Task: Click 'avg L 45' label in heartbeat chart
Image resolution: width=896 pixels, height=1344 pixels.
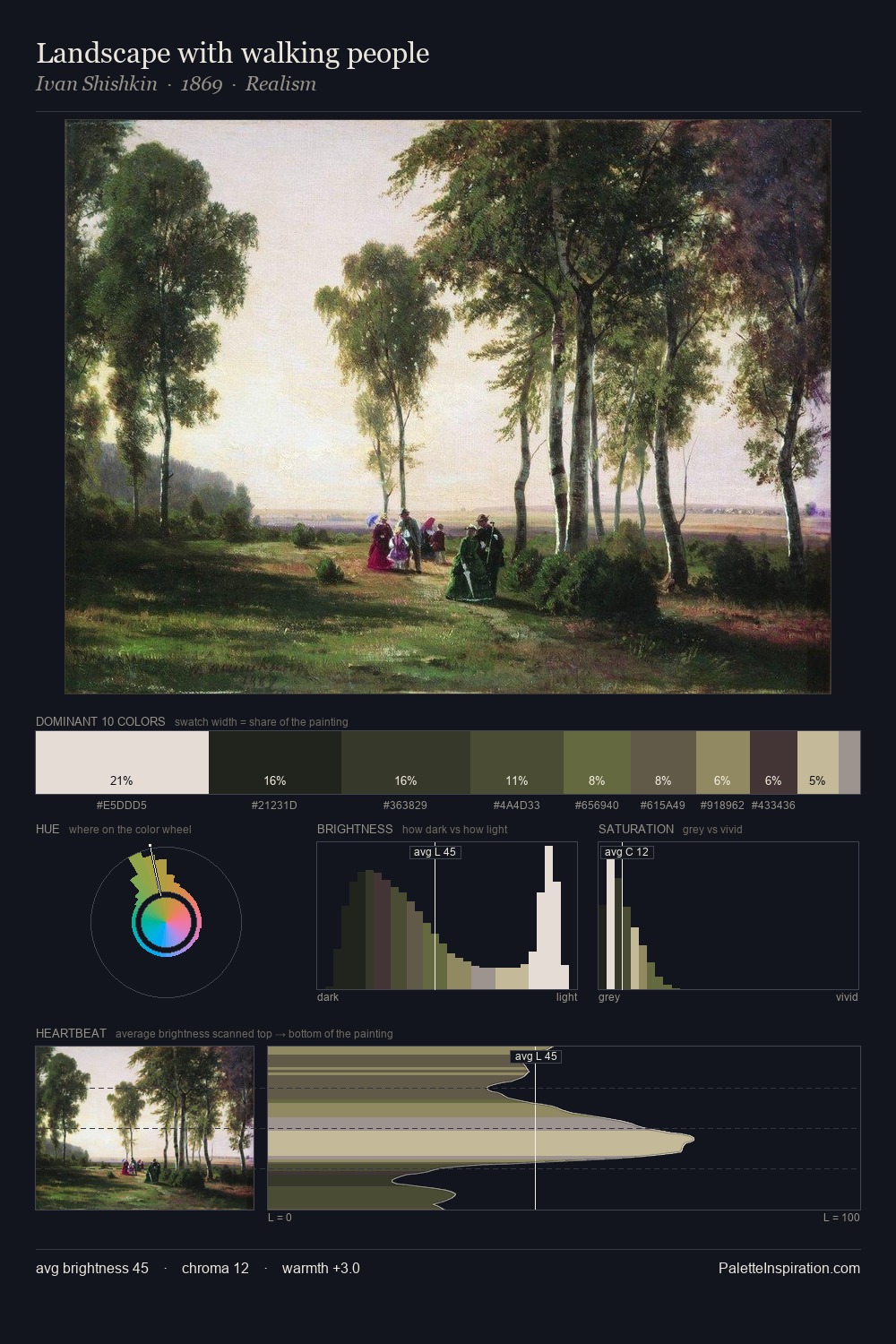Action: click(x=536, y=1056)
